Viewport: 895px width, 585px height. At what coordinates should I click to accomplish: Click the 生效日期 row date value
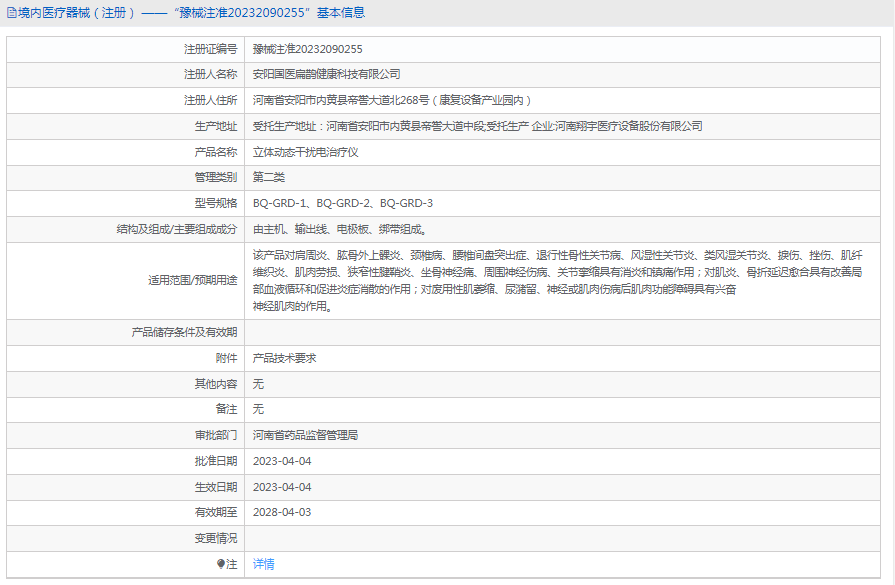[282, 487]
